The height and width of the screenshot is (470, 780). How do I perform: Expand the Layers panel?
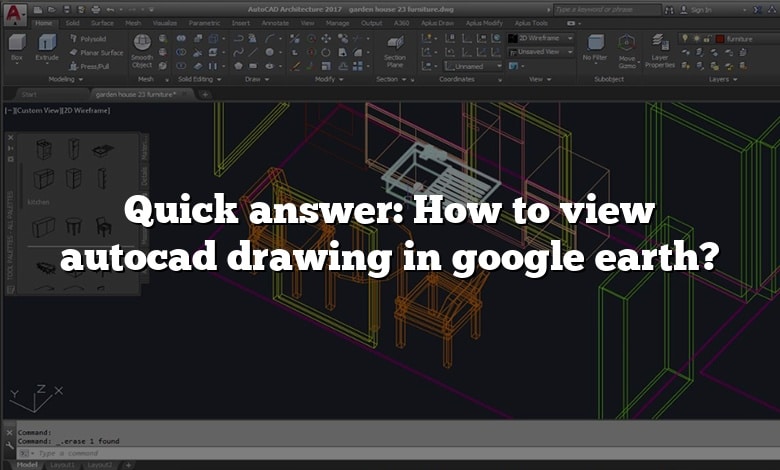(x=723, y=79)
